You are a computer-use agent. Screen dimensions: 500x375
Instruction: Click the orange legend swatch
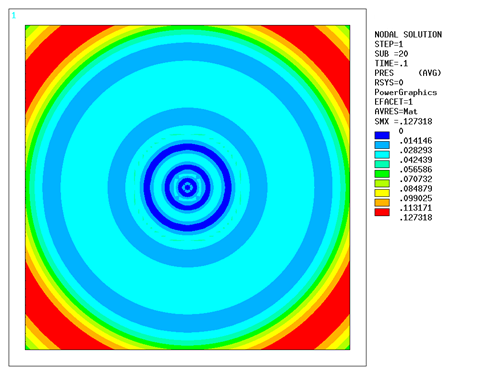pyautogui.click(x=382, y=203)
